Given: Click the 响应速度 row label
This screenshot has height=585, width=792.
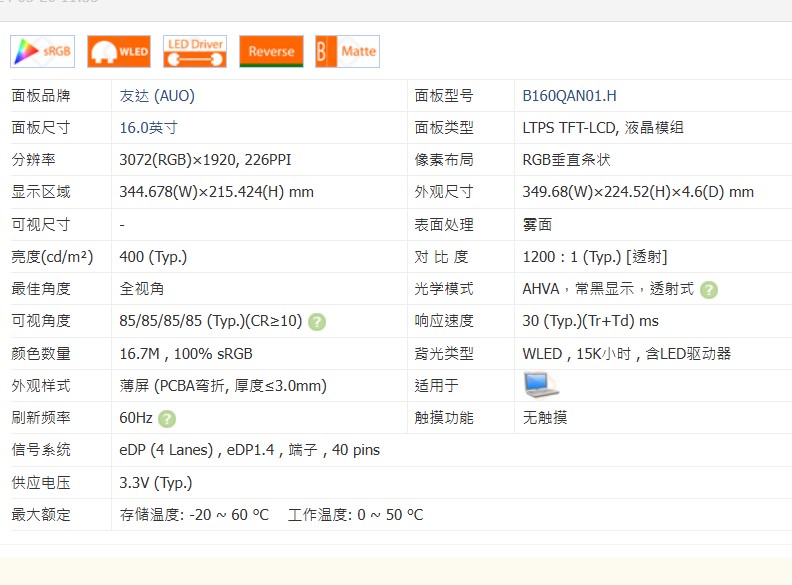Looking at the screenshot, I should (x=443, y=321).
